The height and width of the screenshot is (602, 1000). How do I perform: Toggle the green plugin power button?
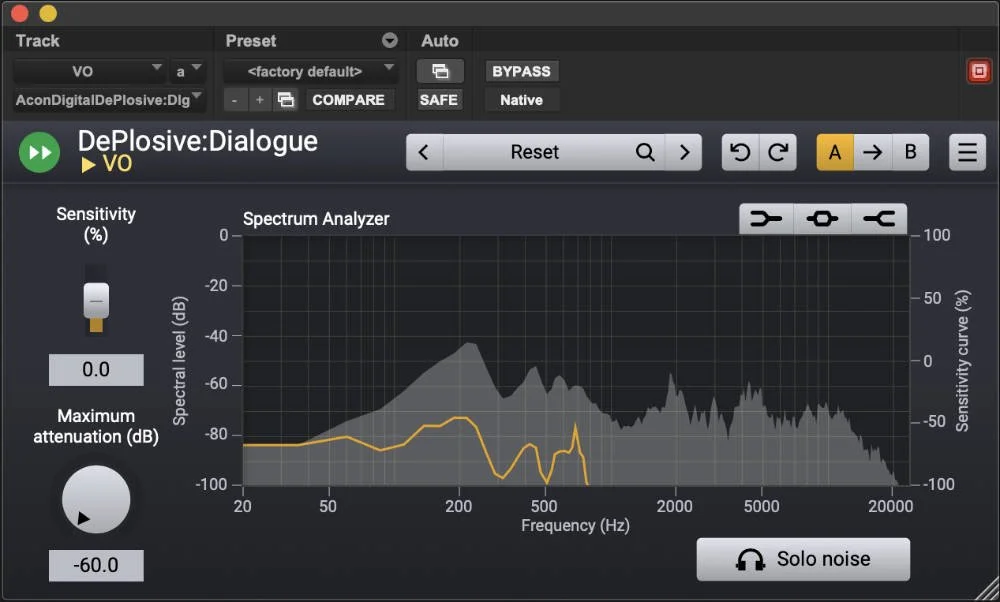(39, 152)
